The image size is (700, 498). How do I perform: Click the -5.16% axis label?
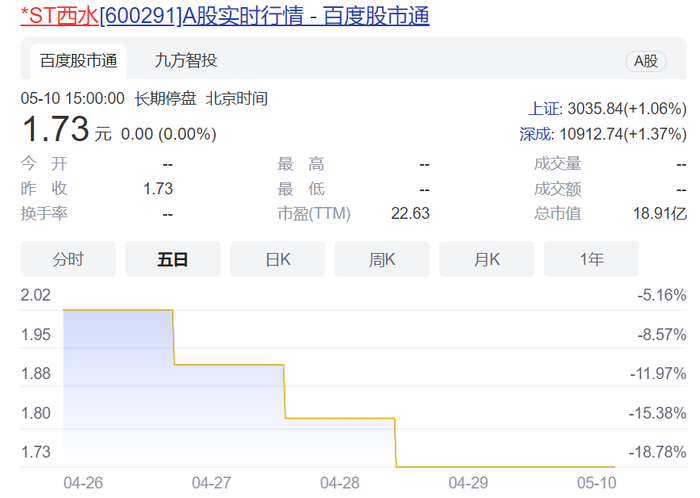tap(662, 295)
